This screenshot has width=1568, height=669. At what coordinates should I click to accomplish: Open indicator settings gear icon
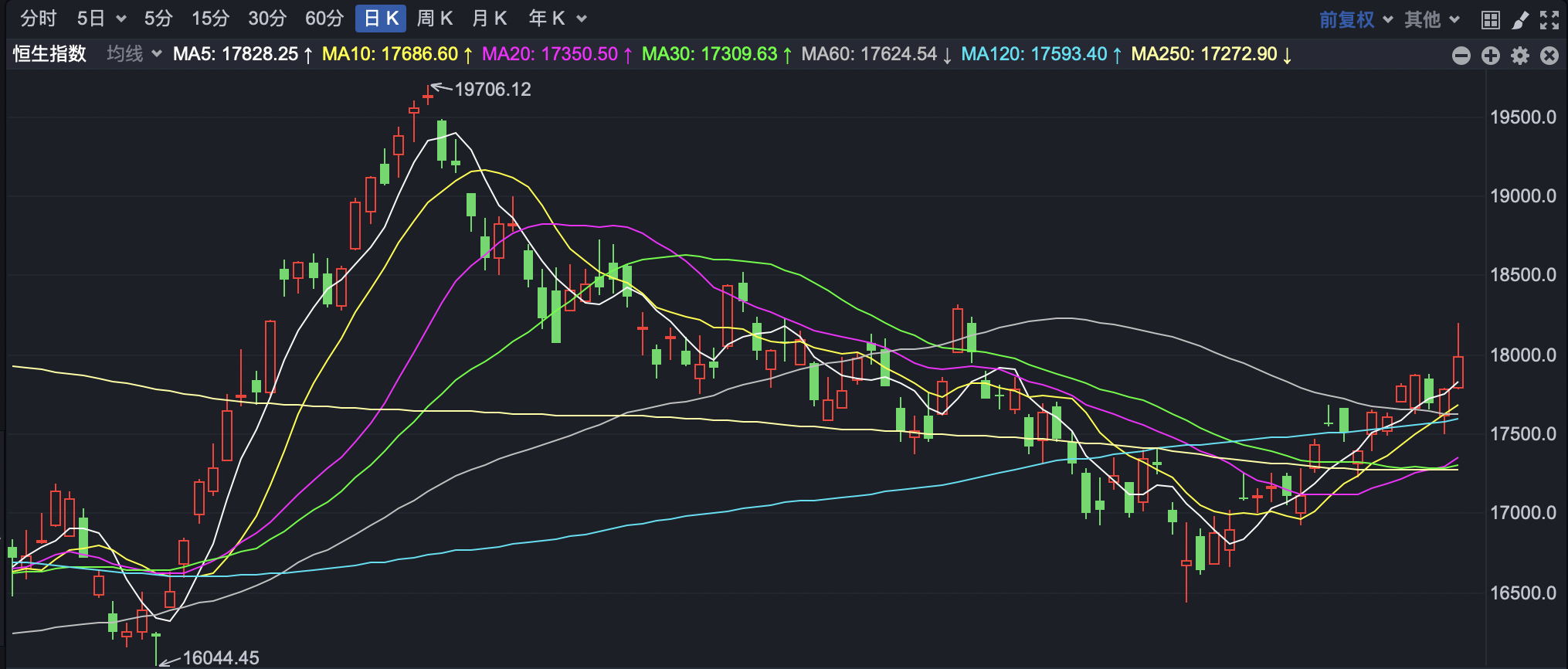[x=1520, y=56]
